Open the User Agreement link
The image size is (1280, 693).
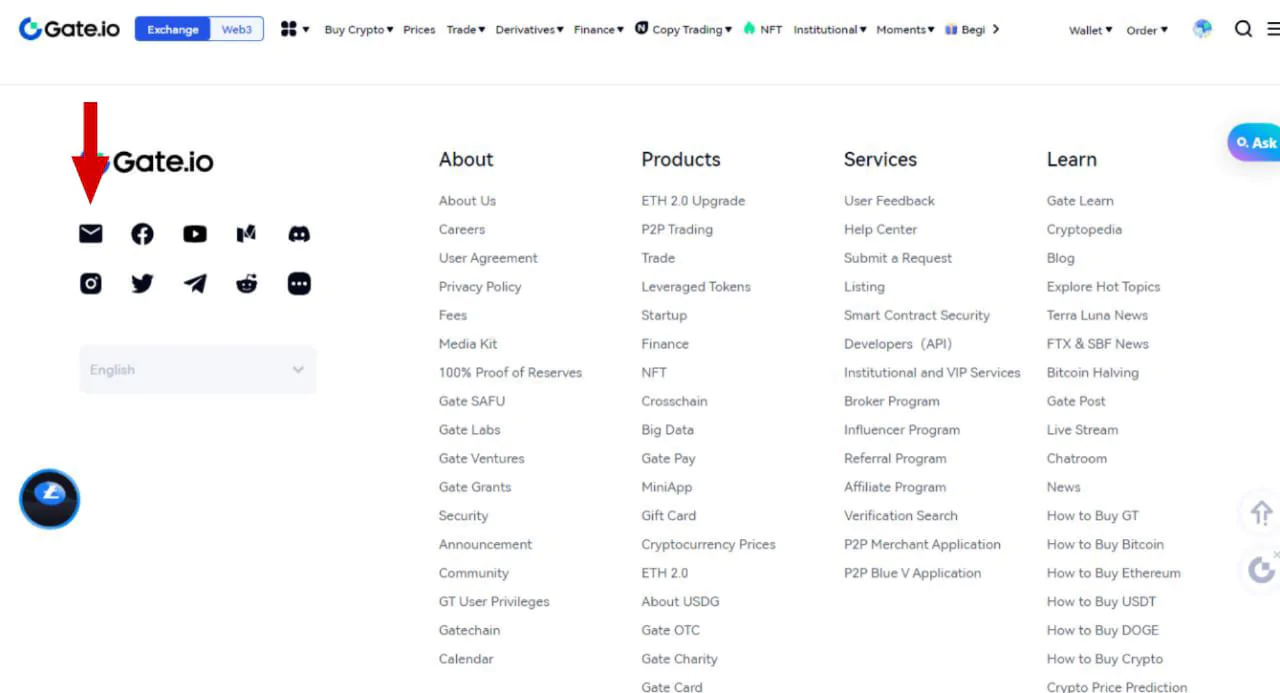488,258
